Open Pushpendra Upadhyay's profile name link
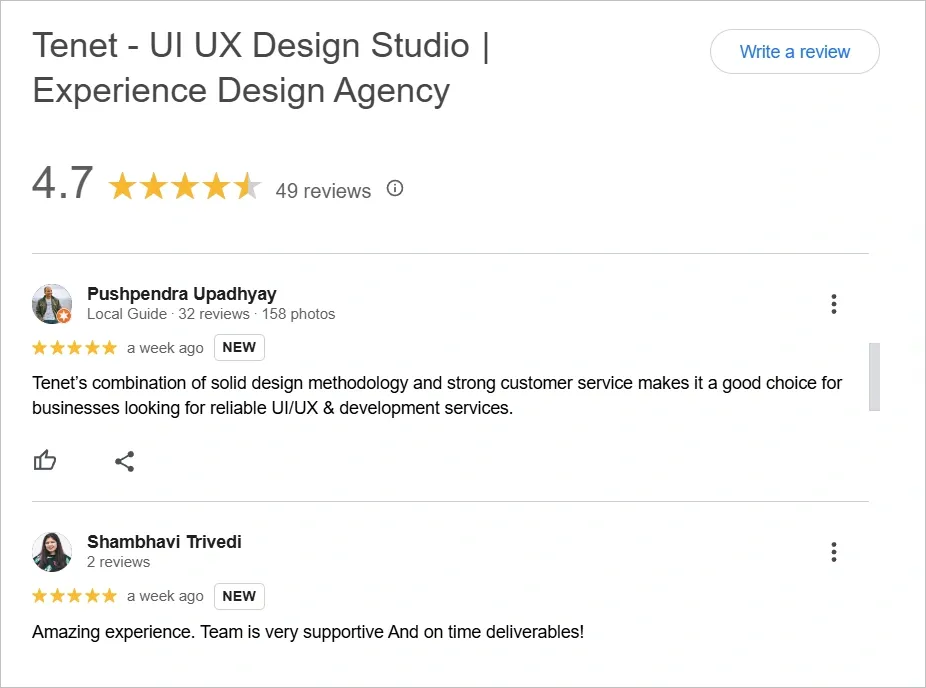The image size is (926, 688). 181,293
